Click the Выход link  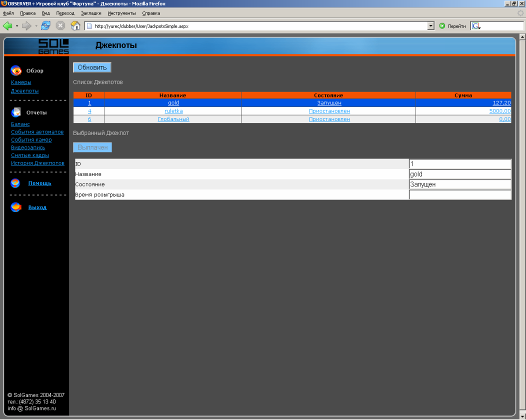click(37, 207)
